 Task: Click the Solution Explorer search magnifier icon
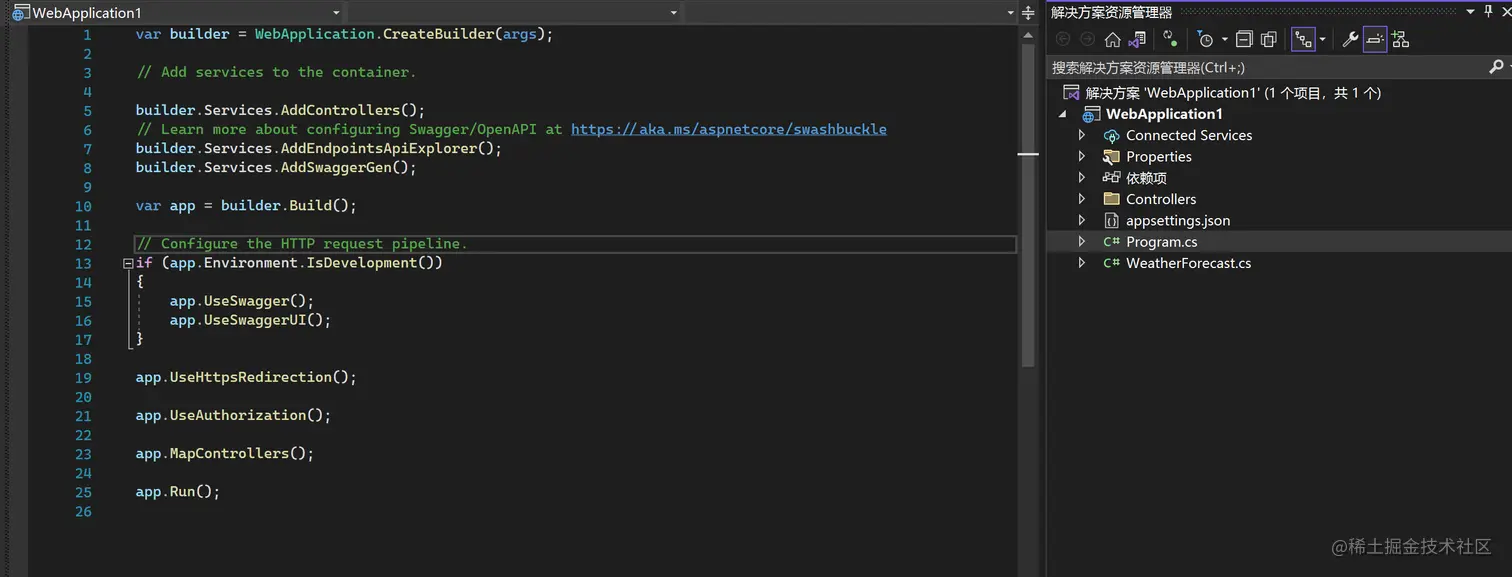coord(1496,67)
